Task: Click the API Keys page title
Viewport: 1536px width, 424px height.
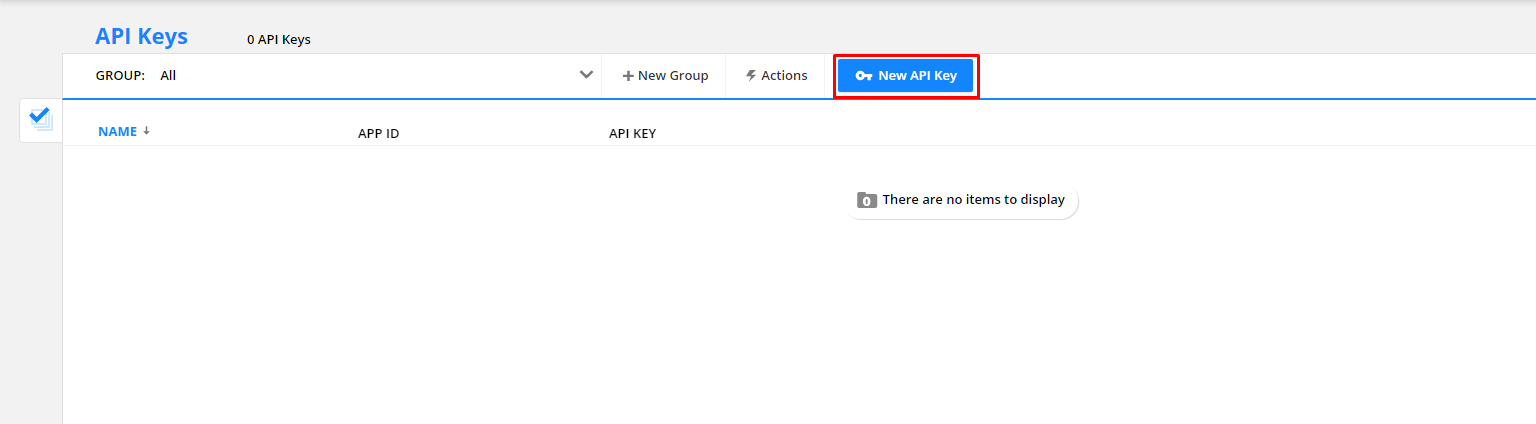Action: [141, 37]
